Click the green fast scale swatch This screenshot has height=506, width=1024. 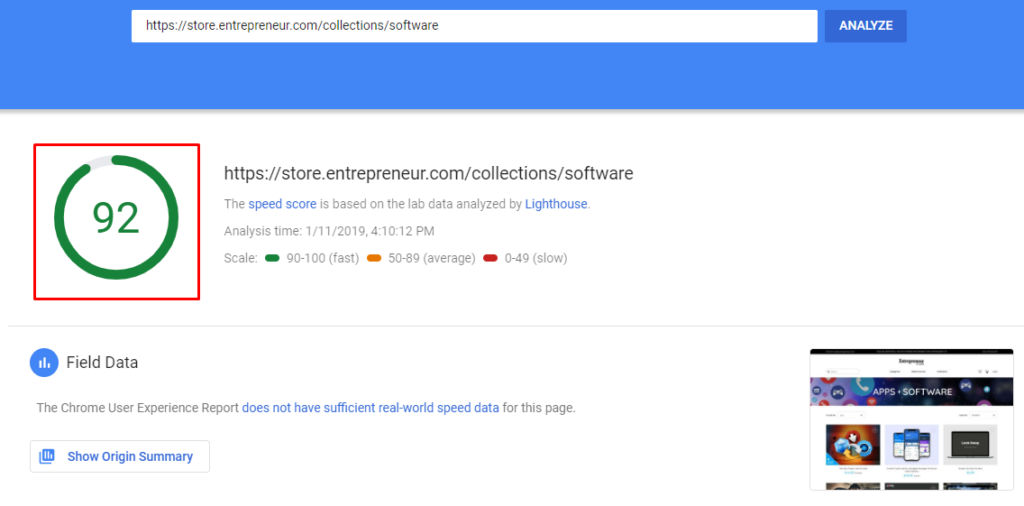point(272,259)
